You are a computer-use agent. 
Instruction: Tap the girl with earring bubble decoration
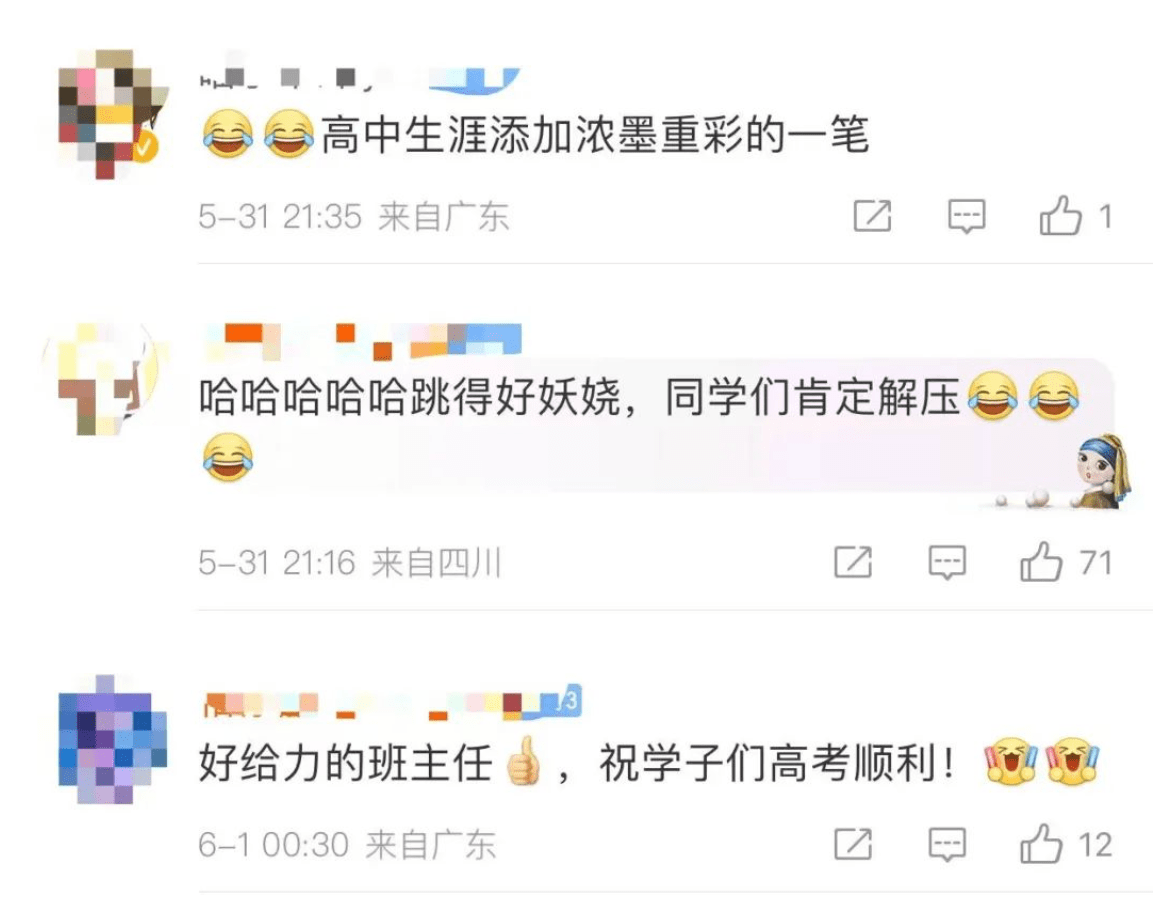[x=1102, y=472]
